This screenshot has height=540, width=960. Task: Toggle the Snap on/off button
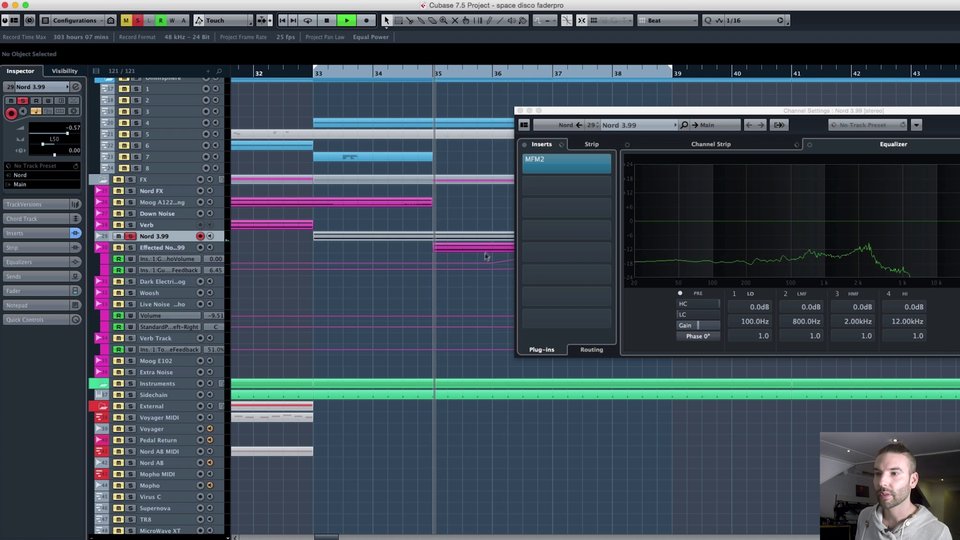click(582, 20)
